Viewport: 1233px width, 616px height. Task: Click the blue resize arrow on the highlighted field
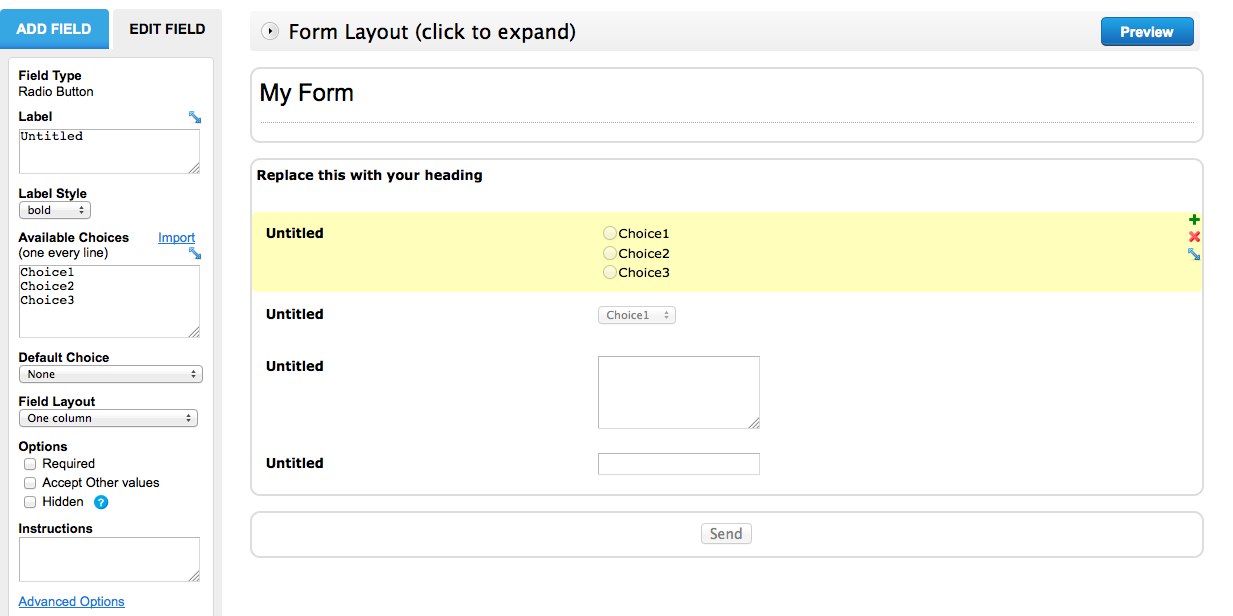pos(1193,254)
